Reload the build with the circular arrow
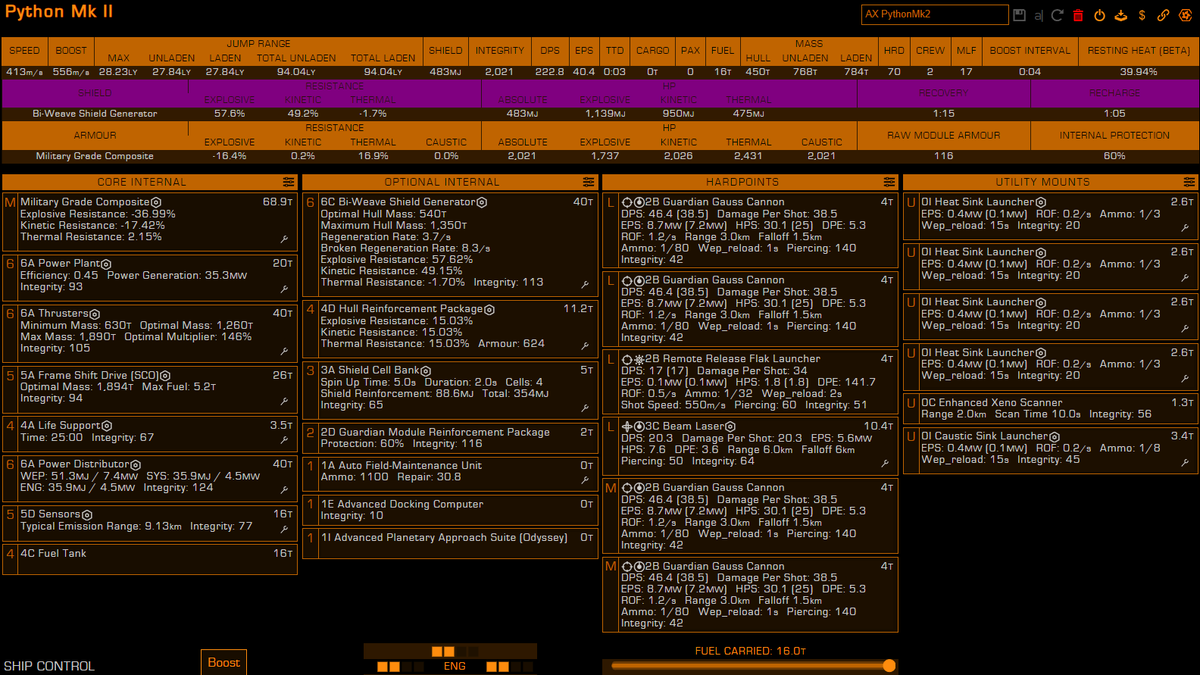1200x675 pixels. [x=1058, y=15]
